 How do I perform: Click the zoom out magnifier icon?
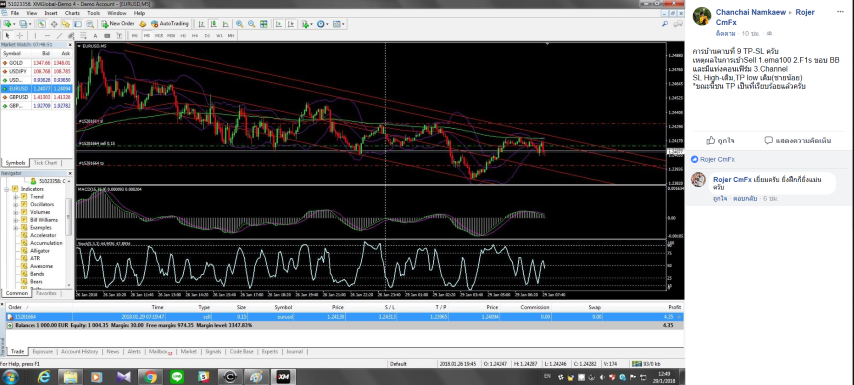[x=252, y=24]
